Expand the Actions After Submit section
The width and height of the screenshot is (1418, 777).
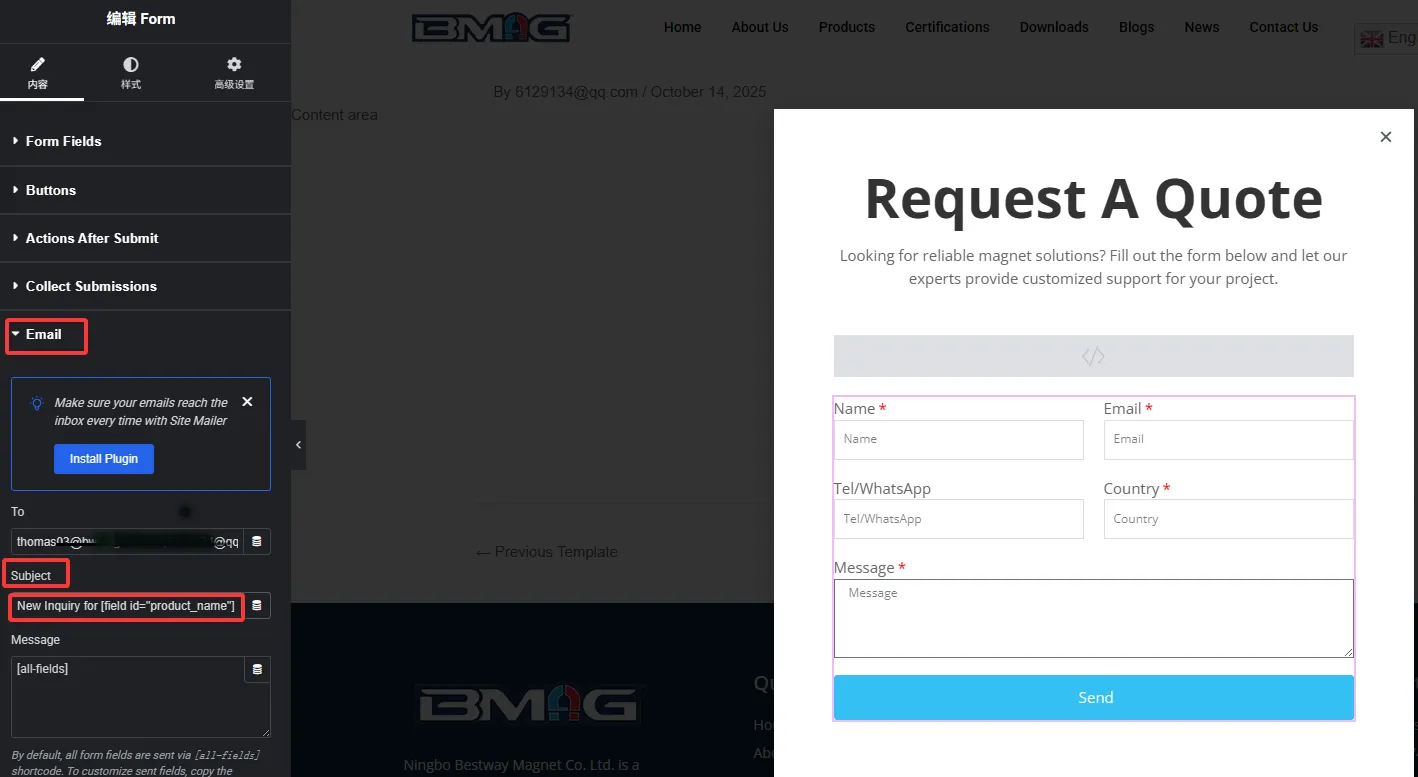click(92, 238)
